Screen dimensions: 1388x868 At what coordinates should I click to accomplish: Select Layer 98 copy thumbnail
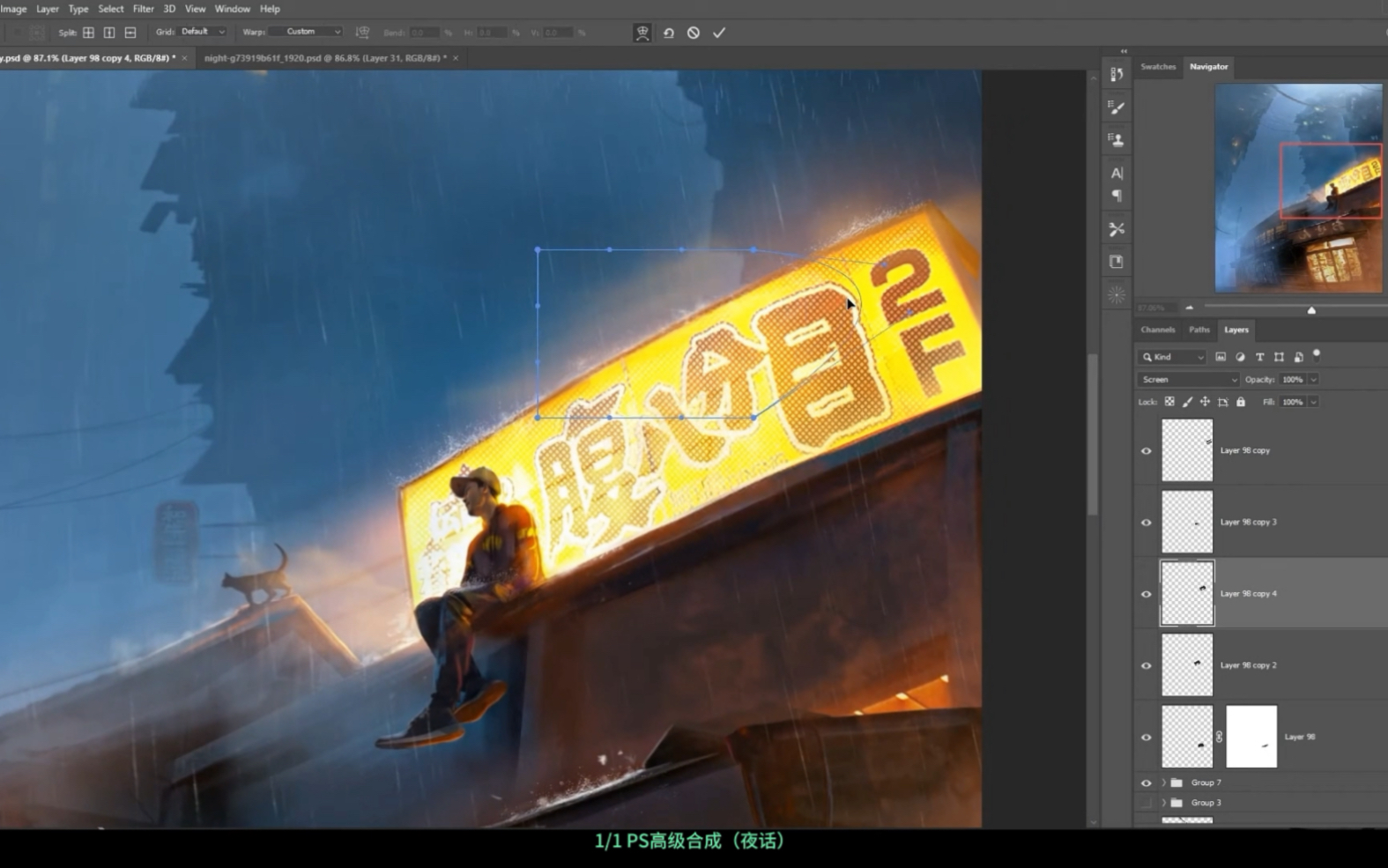click(1187, 450)
